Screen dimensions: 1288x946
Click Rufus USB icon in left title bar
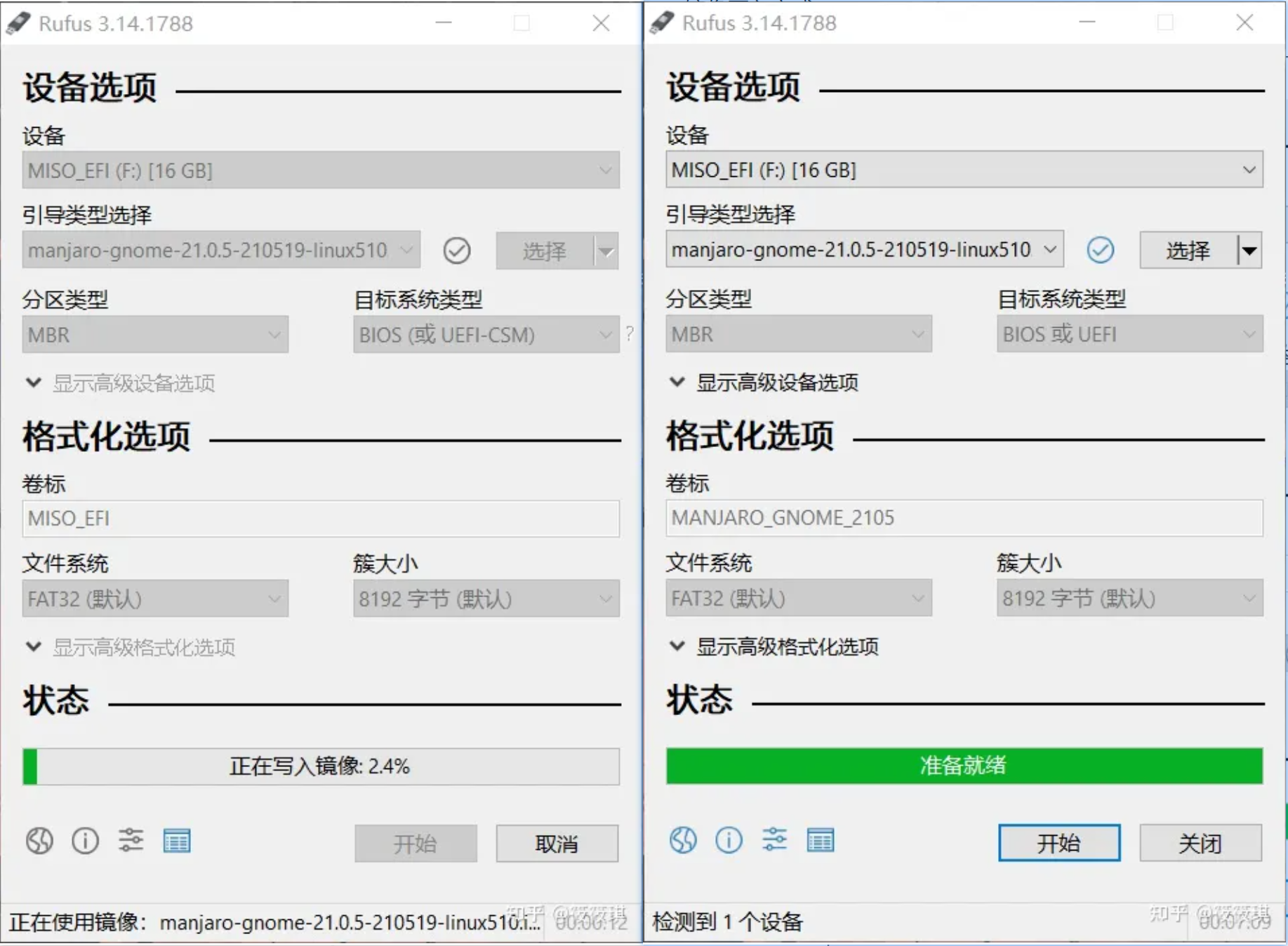[x=18, y=23]
